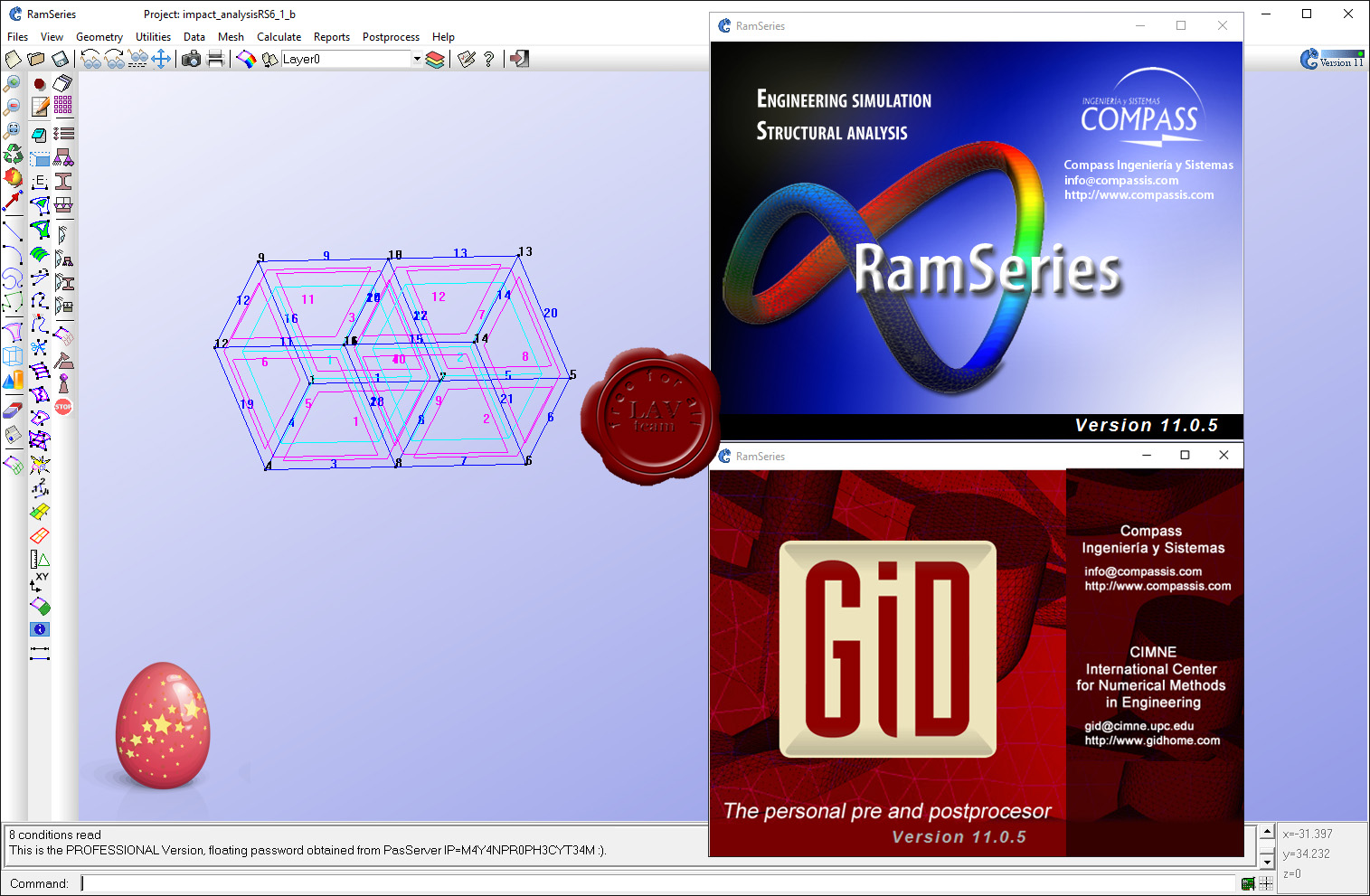
Task: Click the rainbow render mode icon
Action: click(246, 59)
